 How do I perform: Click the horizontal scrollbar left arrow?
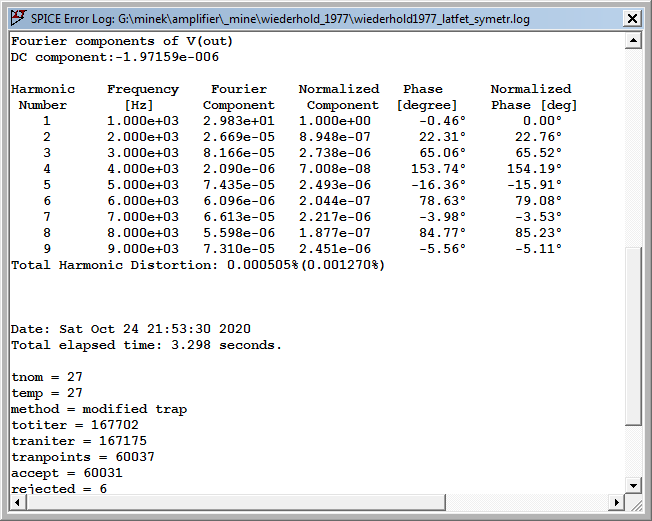tap(17, 502)
